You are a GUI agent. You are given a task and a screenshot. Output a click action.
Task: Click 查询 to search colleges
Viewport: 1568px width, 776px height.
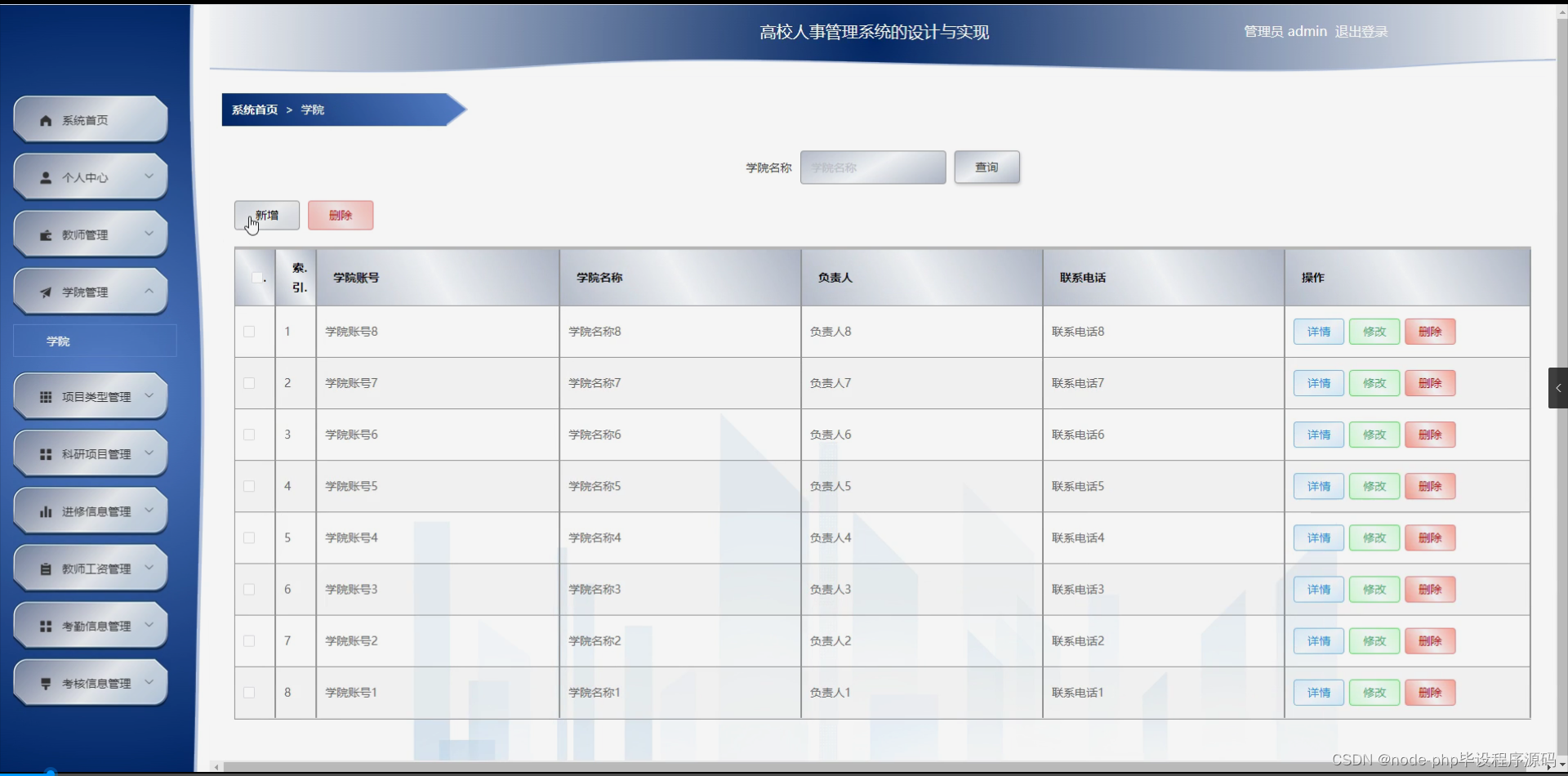(986, 167)
